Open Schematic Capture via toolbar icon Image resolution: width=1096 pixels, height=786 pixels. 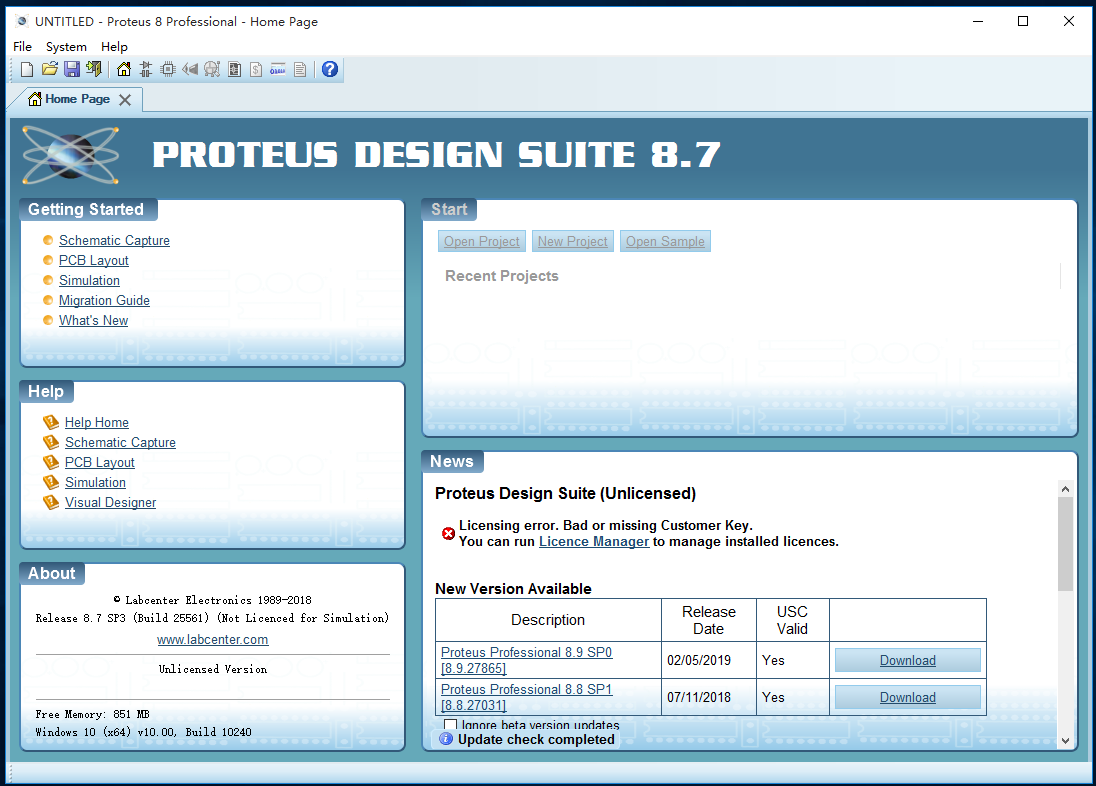click(145, 69)
